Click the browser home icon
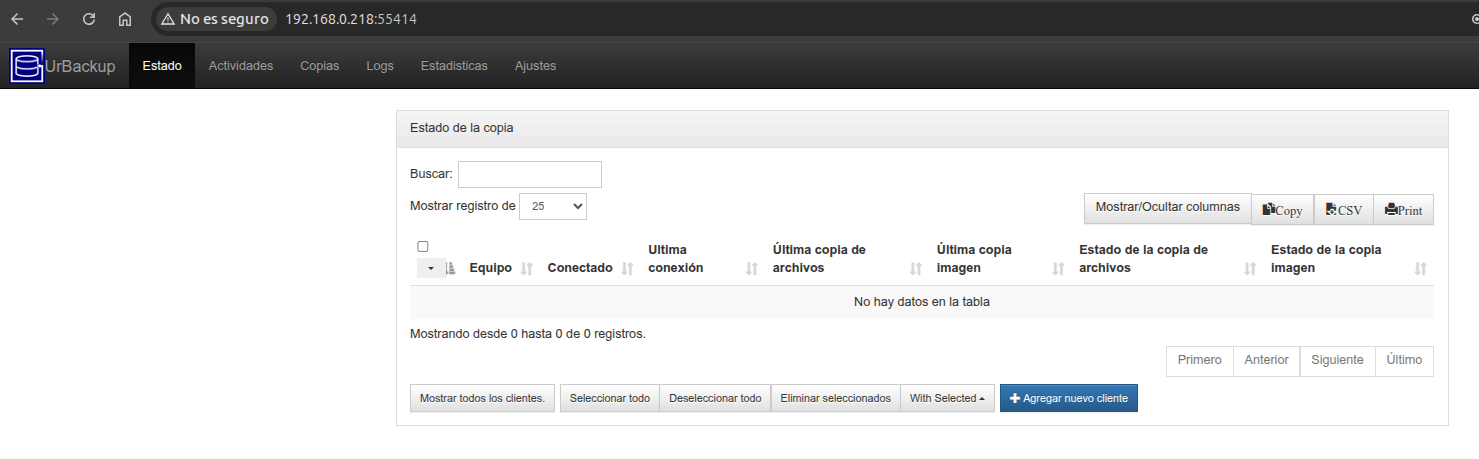This screenshot has height=459, width=1479. click(x=124, y=19)
